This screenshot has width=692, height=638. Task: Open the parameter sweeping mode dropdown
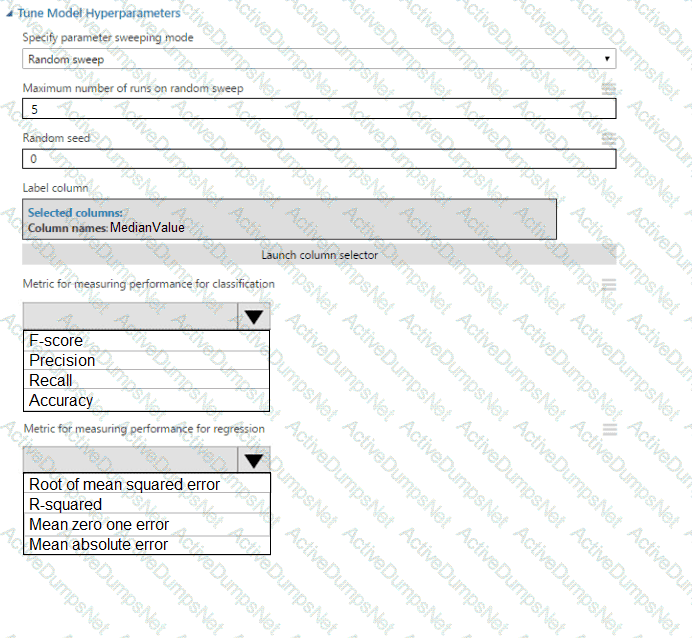pos(319,59)
